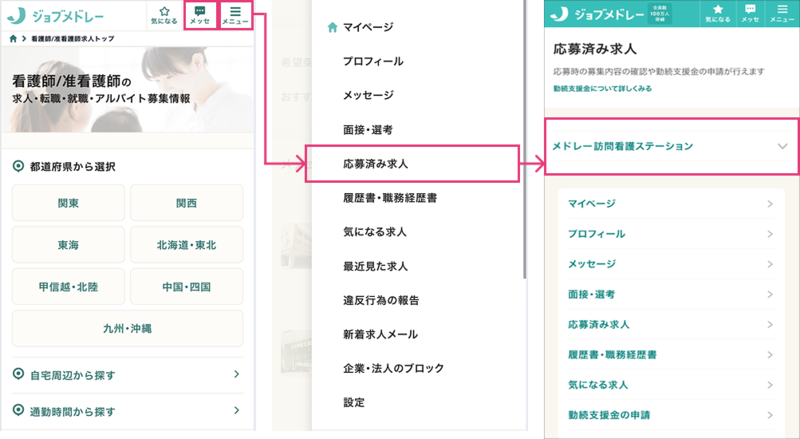Click chevron on メッセージ row, right screen
Screen dimensions: 800x439
[x=770, y=264]
